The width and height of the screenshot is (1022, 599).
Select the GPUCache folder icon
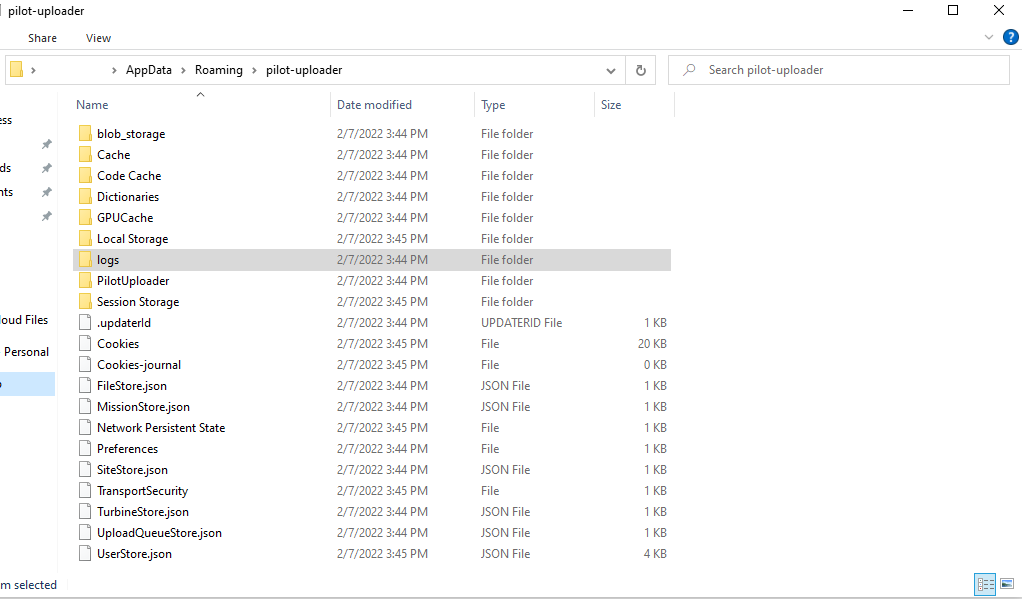pyautogui.click(x=85, y=217)
